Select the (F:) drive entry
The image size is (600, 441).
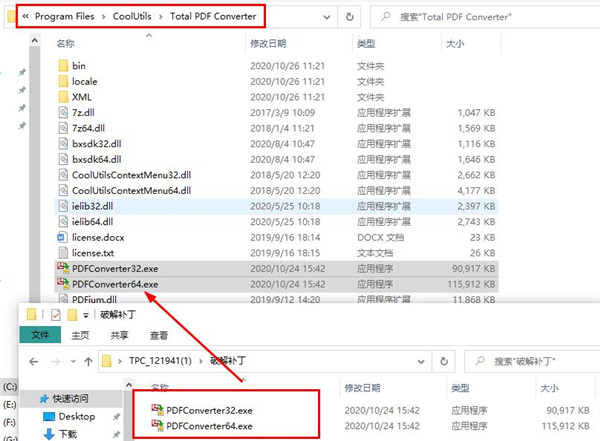tap(9, 422)
